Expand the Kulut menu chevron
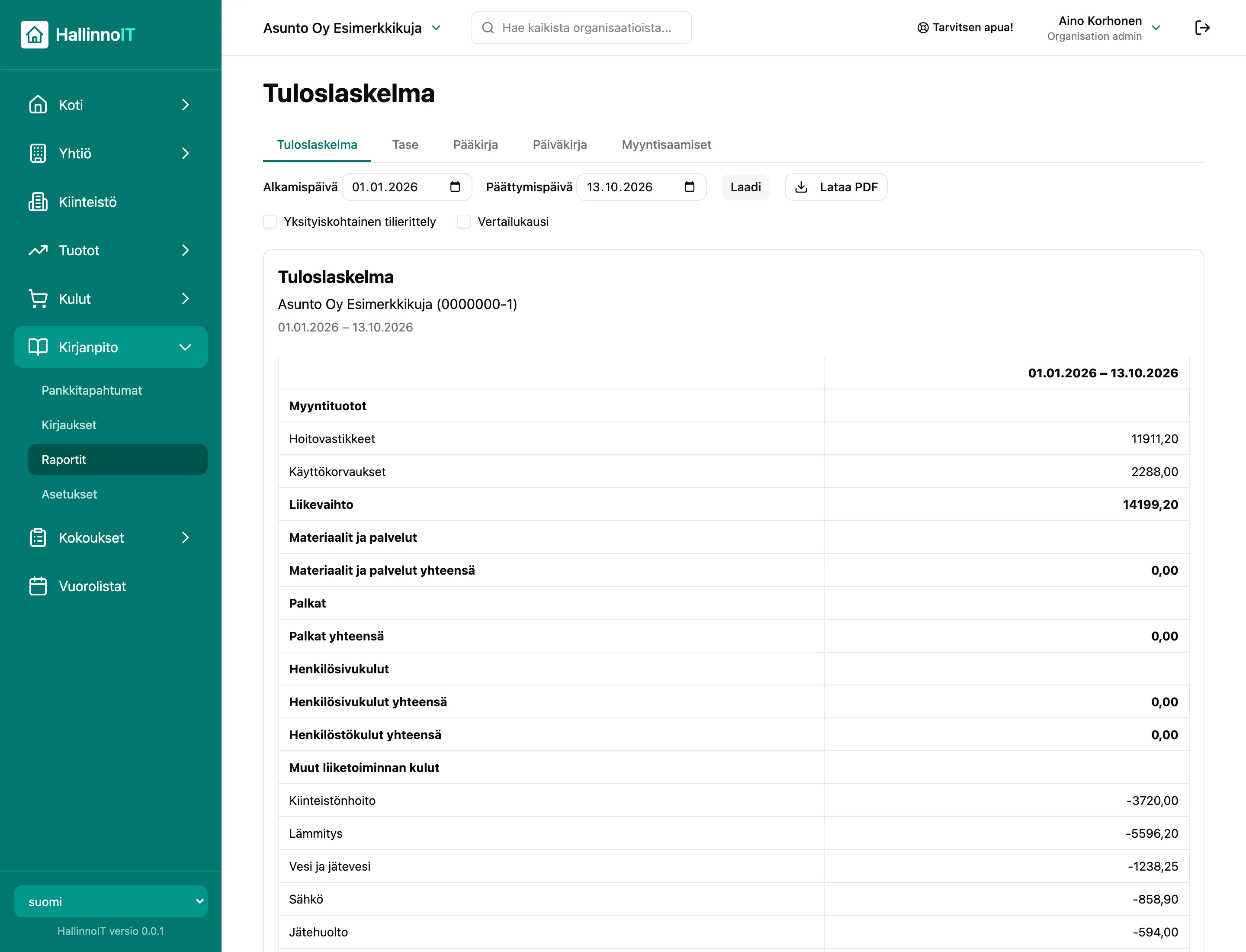The image size is (1246, 952). point(185,299)
